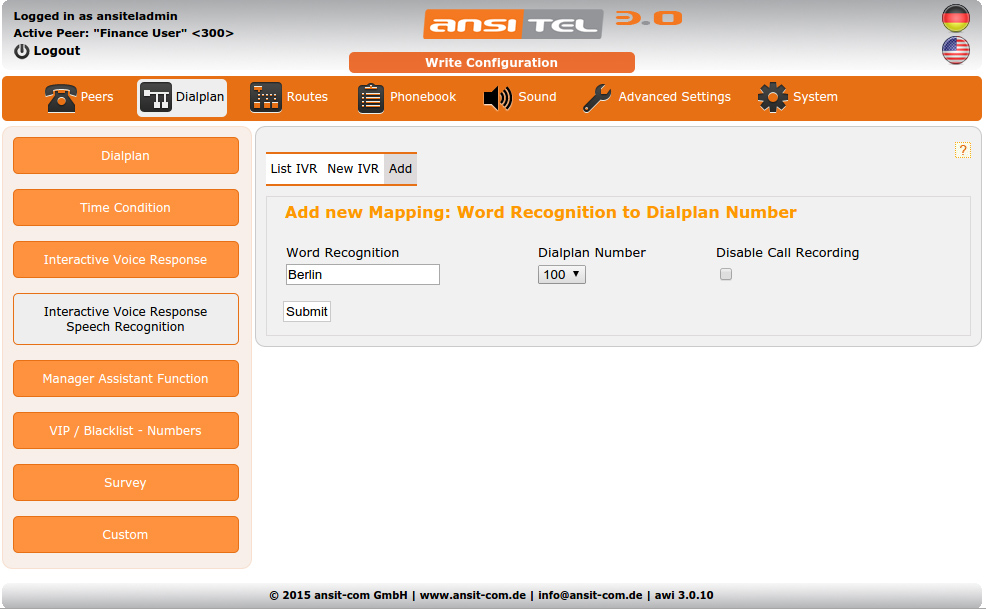This screenshot has height=609, width=986.
Task: Submit the new word mapping
Action: point(306,311)
